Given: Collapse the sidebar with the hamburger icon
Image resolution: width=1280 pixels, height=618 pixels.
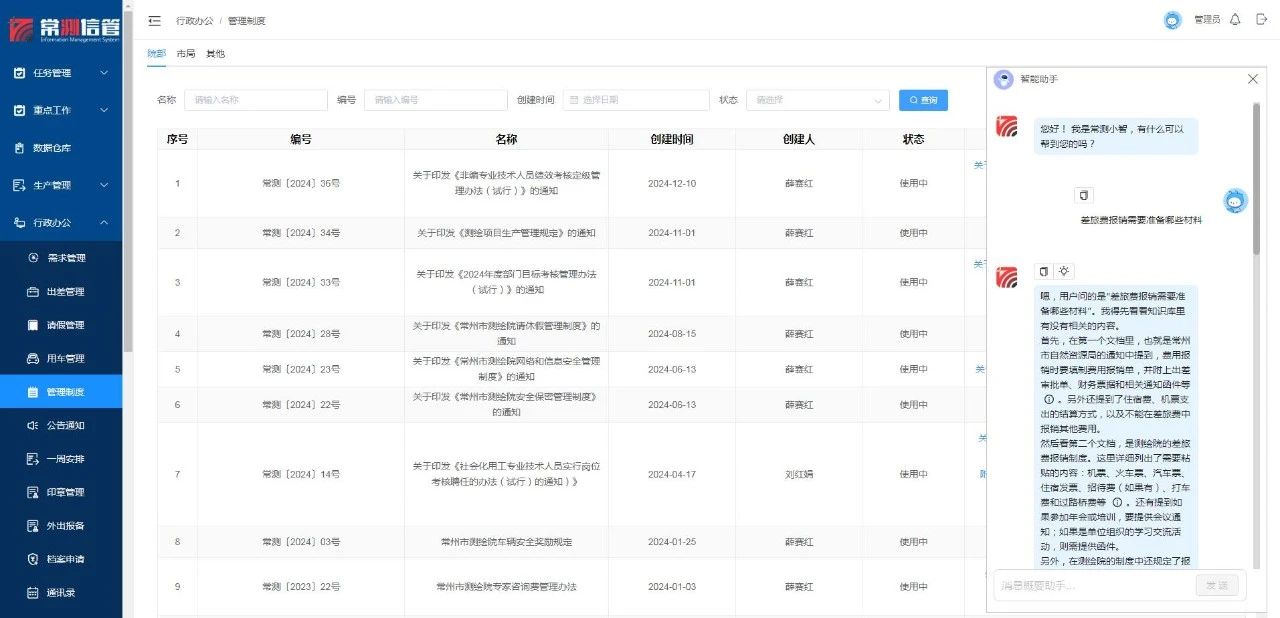Looking at the screenshot, I should click(x=154, y=20).
